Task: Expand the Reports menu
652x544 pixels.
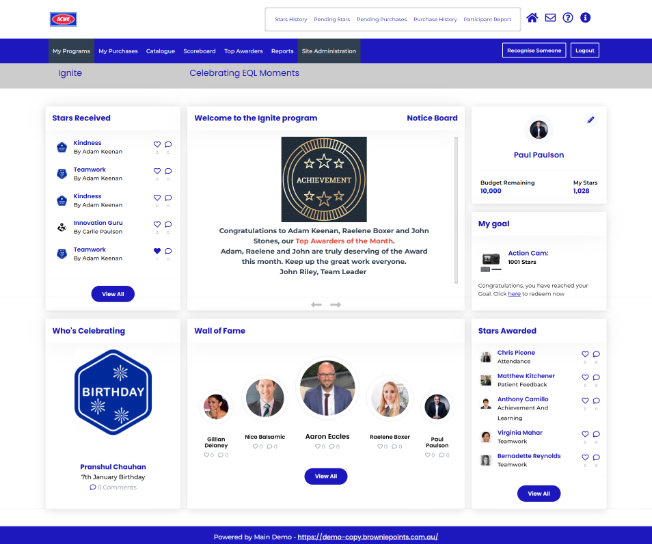Action: click(282, 51)
